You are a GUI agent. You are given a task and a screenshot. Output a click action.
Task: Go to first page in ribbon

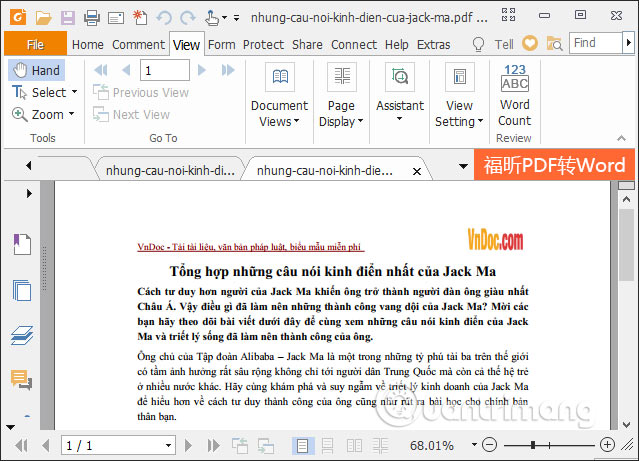(101, 70)
